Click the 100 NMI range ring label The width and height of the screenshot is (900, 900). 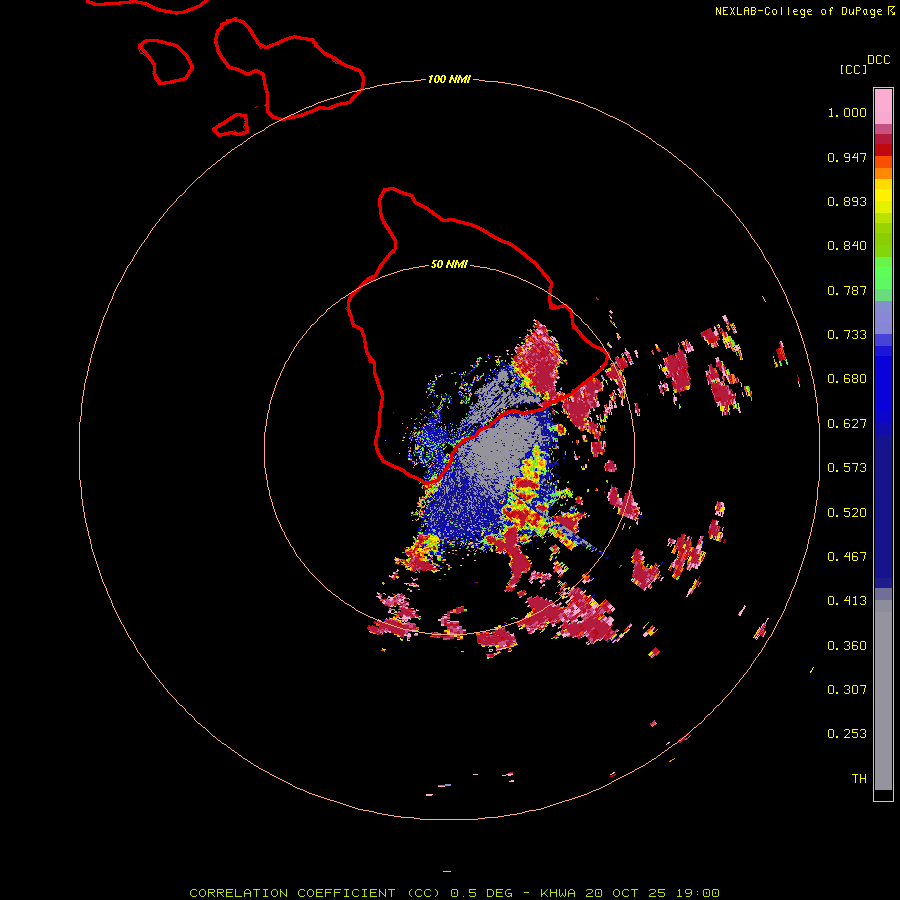tap(449, 79)
